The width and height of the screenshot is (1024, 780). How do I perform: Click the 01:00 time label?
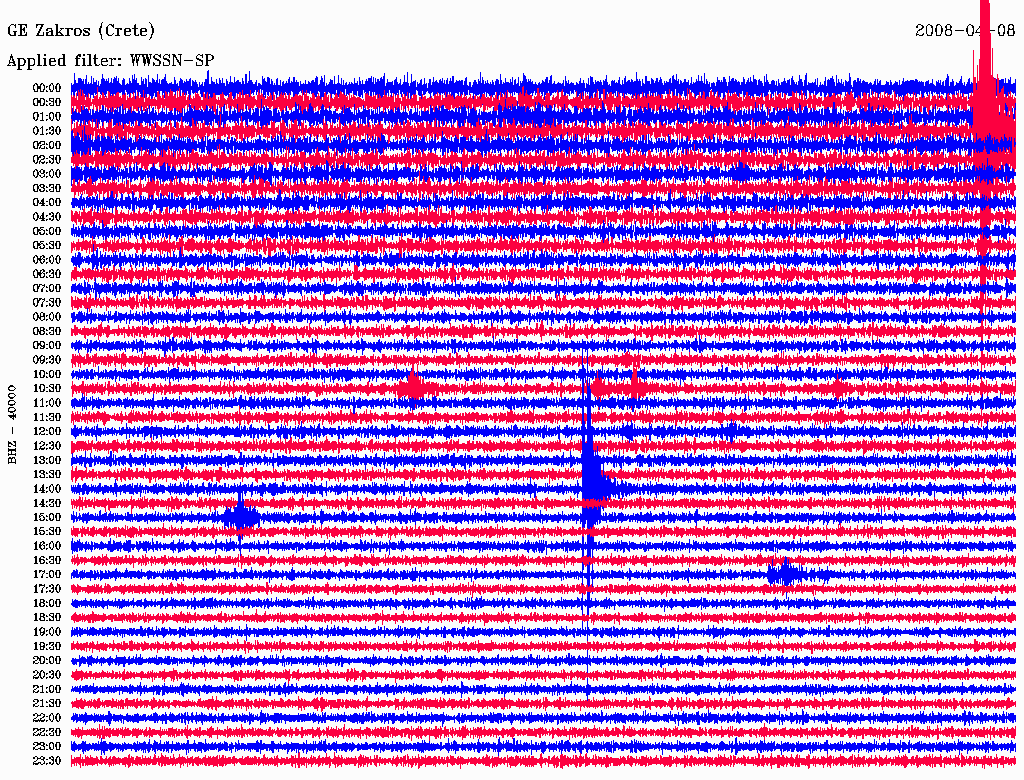(x=47, y=116)
